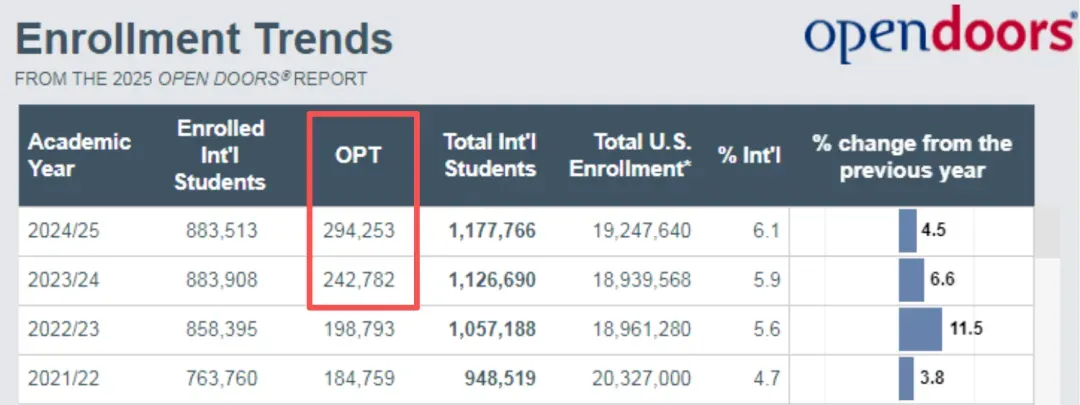
Task: Select the Enrolled Int'l Students header
Action: click(x=220, y=155)
